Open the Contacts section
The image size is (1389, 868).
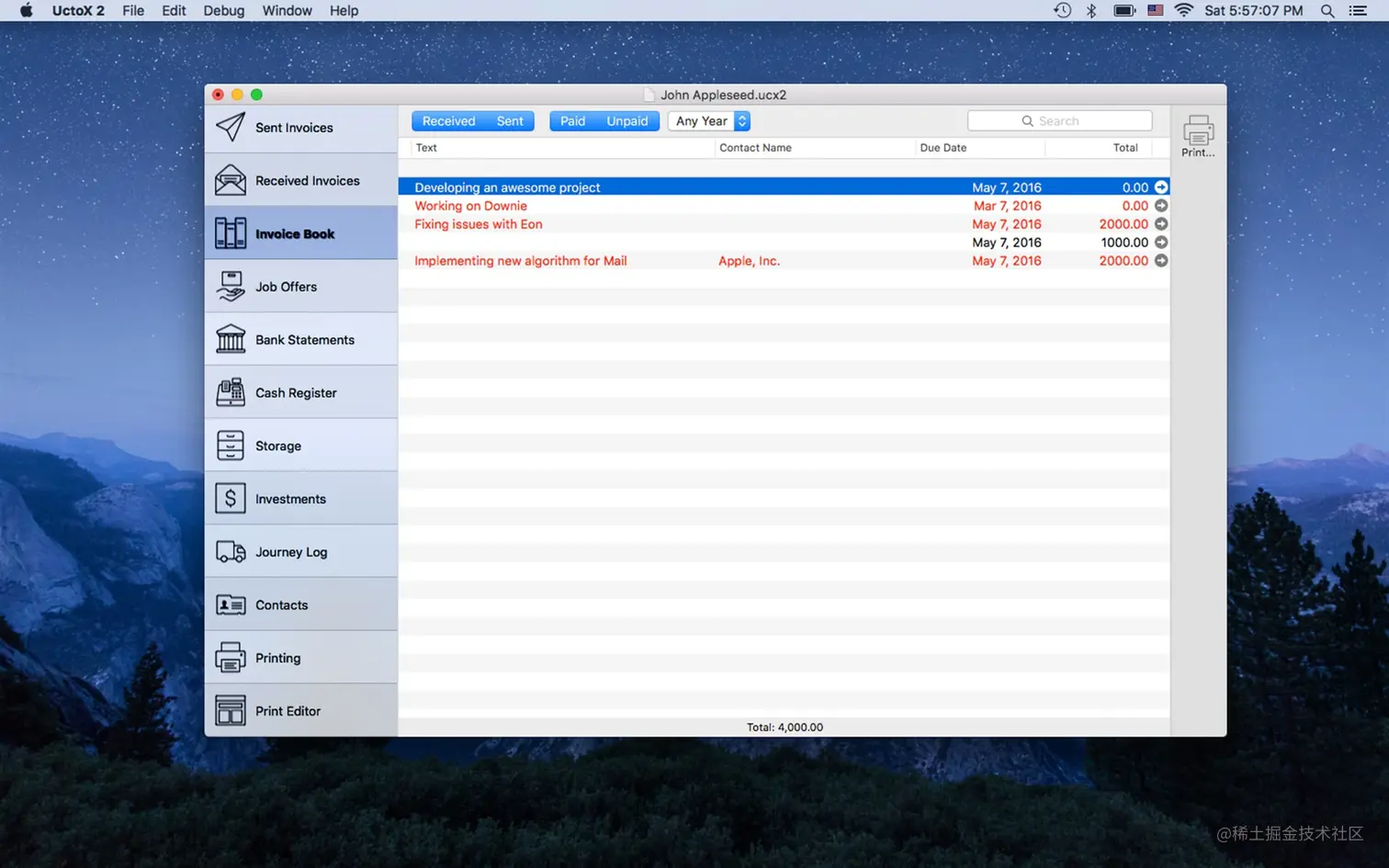tap(301, 604)
